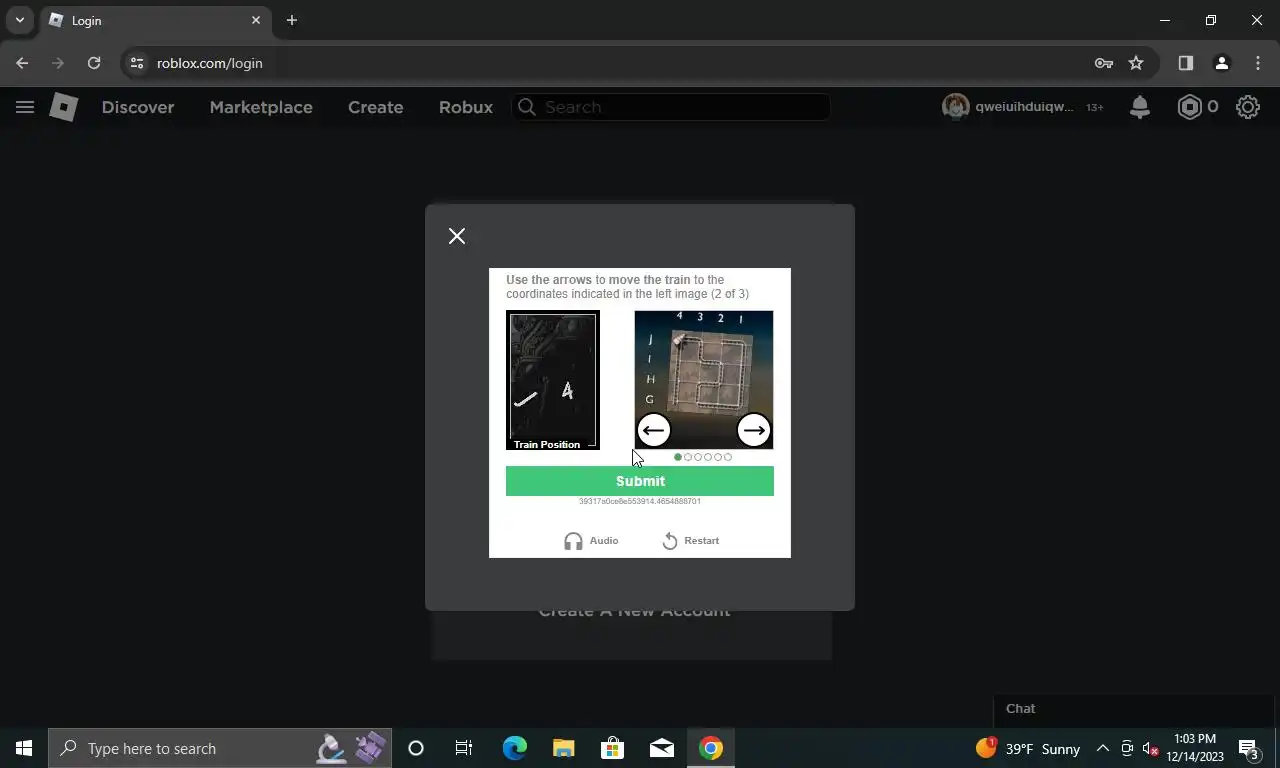1280x768 pixels.
Task: View site information for roblox.com
Action: tap(137, 63)
